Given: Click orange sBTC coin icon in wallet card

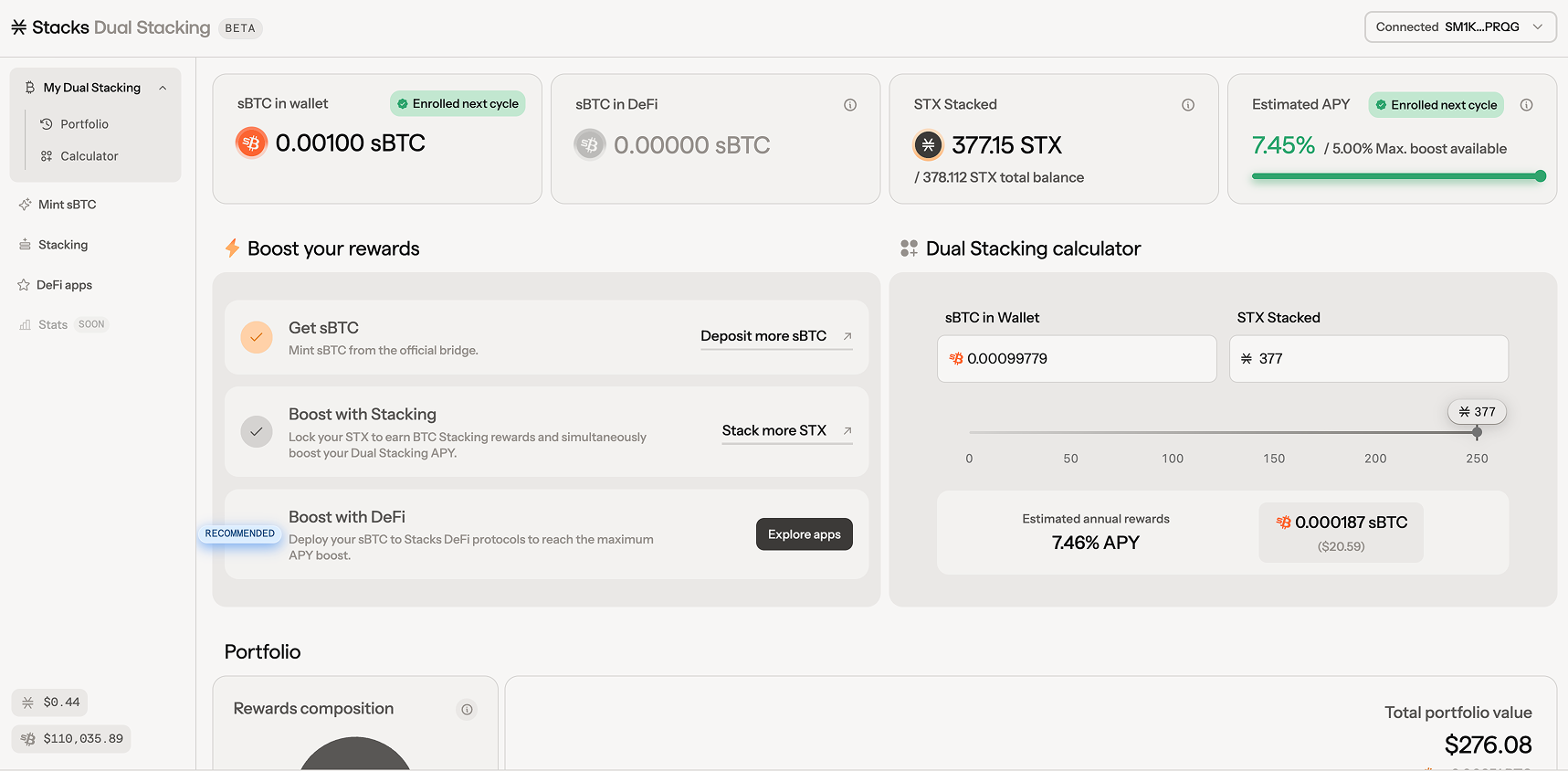Looking at the screenshot, I should pyautogui.click(x=251, y=143).
